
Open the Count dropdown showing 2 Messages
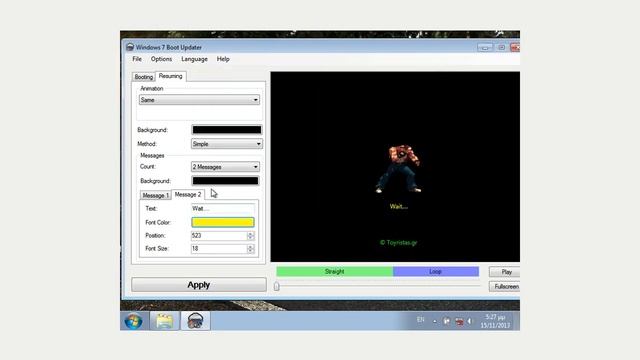tap(225, 167)
